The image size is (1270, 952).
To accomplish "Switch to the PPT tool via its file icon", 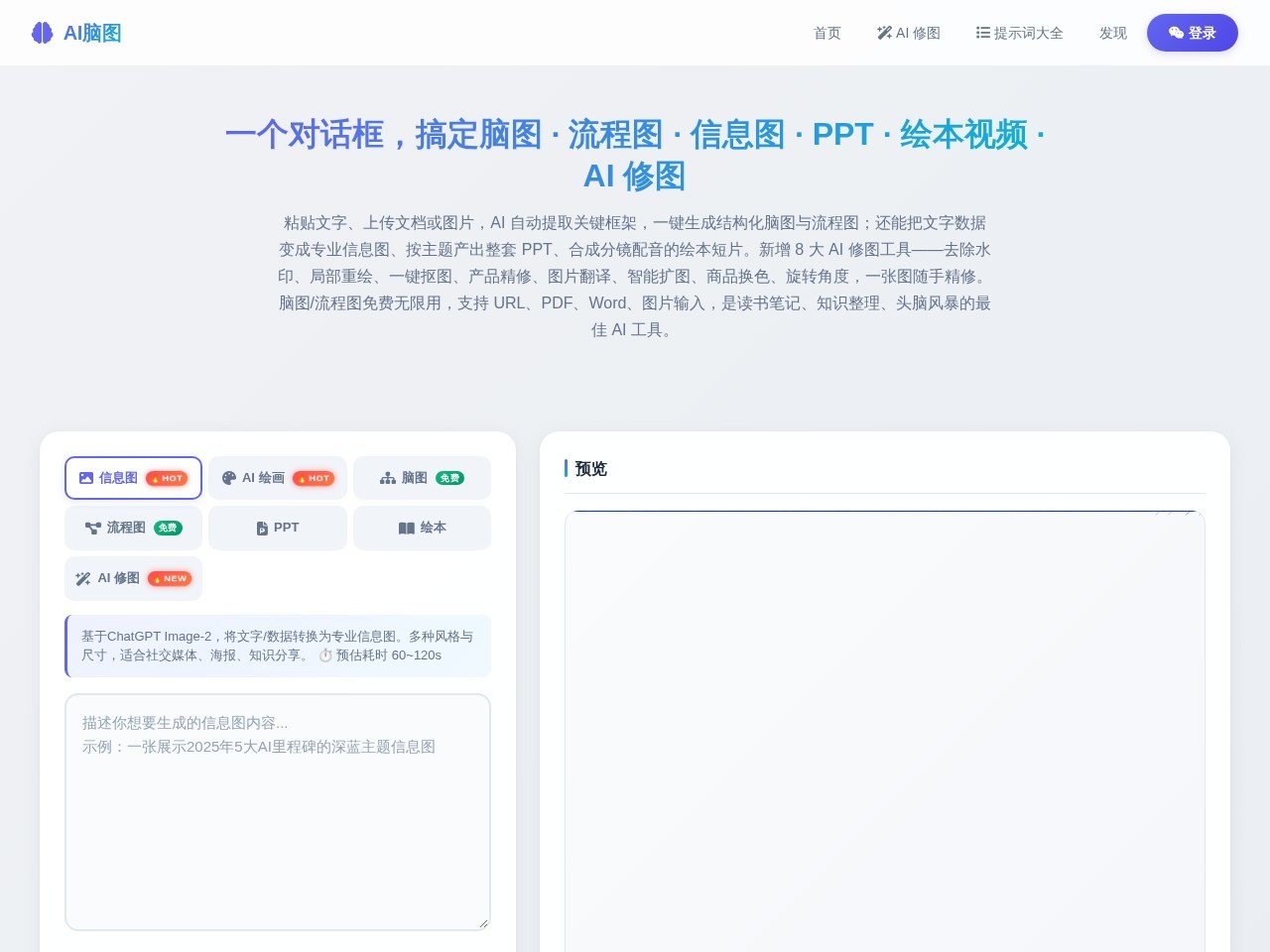I will pyautogui.click(x=262, y=528).
